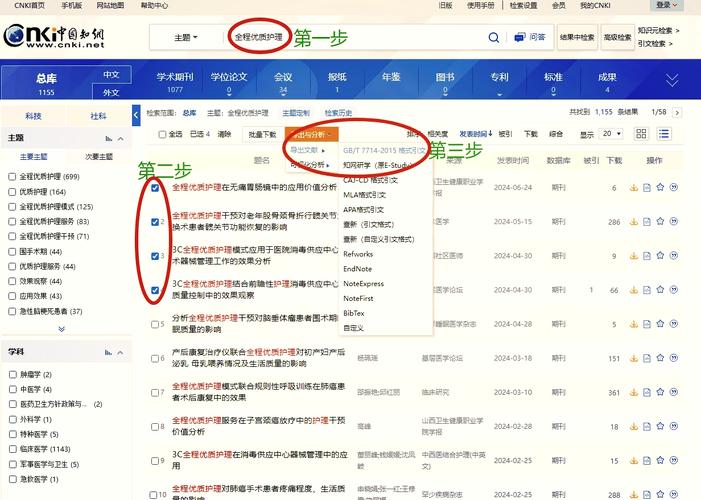701x500 pixels.
Task: Read online icon for 2024-03-10 article
Action: 647,392
